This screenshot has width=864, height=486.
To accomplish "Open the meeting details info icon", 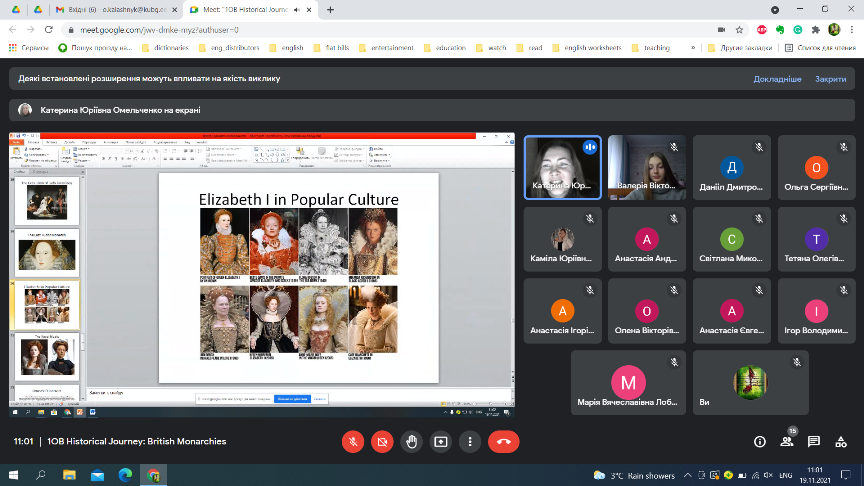I will click(758, 441).
